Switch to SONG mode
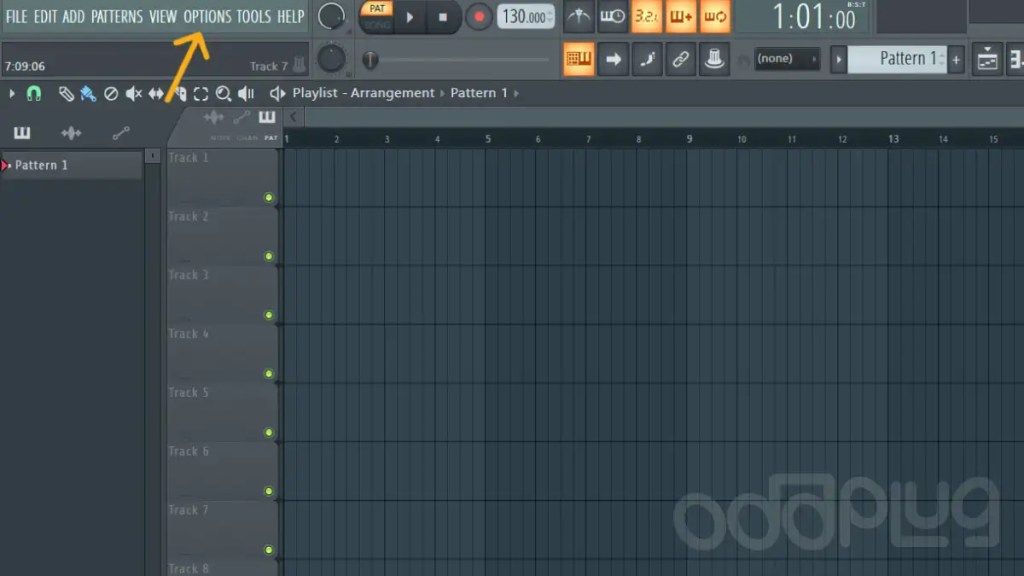Screen dimensions: 1024x576 click(377, 25)
